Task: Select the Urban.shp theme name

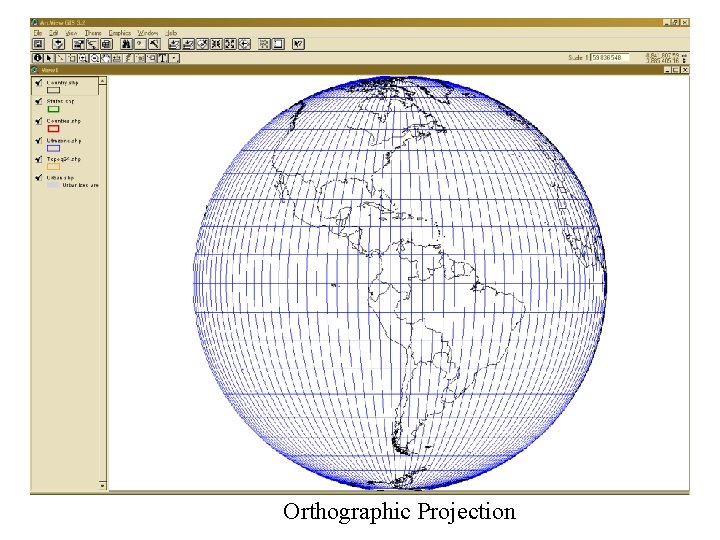Action: [x=60, y=178]
